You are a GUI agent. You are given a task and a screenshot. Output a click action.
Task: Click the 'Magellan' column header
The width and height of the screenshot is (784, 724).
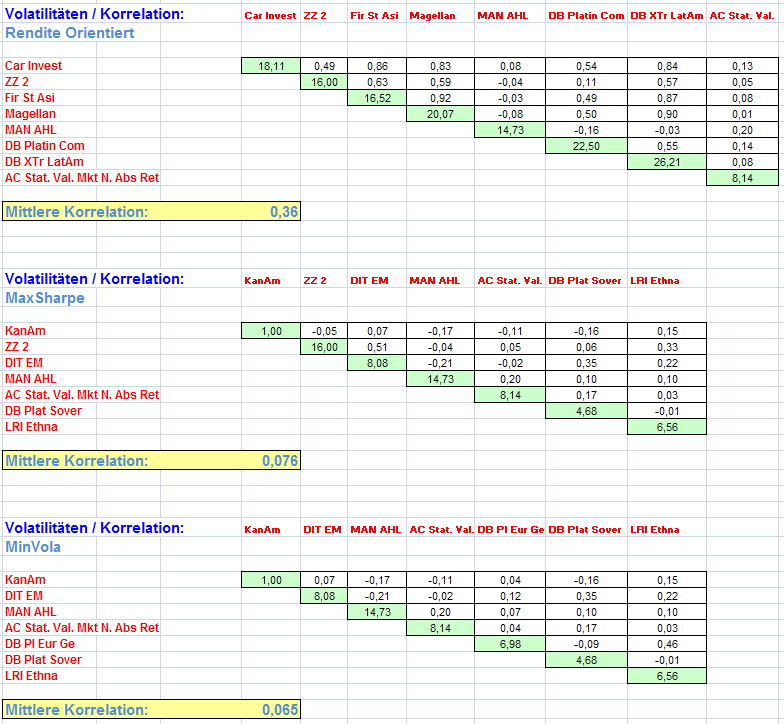point(432,16)
